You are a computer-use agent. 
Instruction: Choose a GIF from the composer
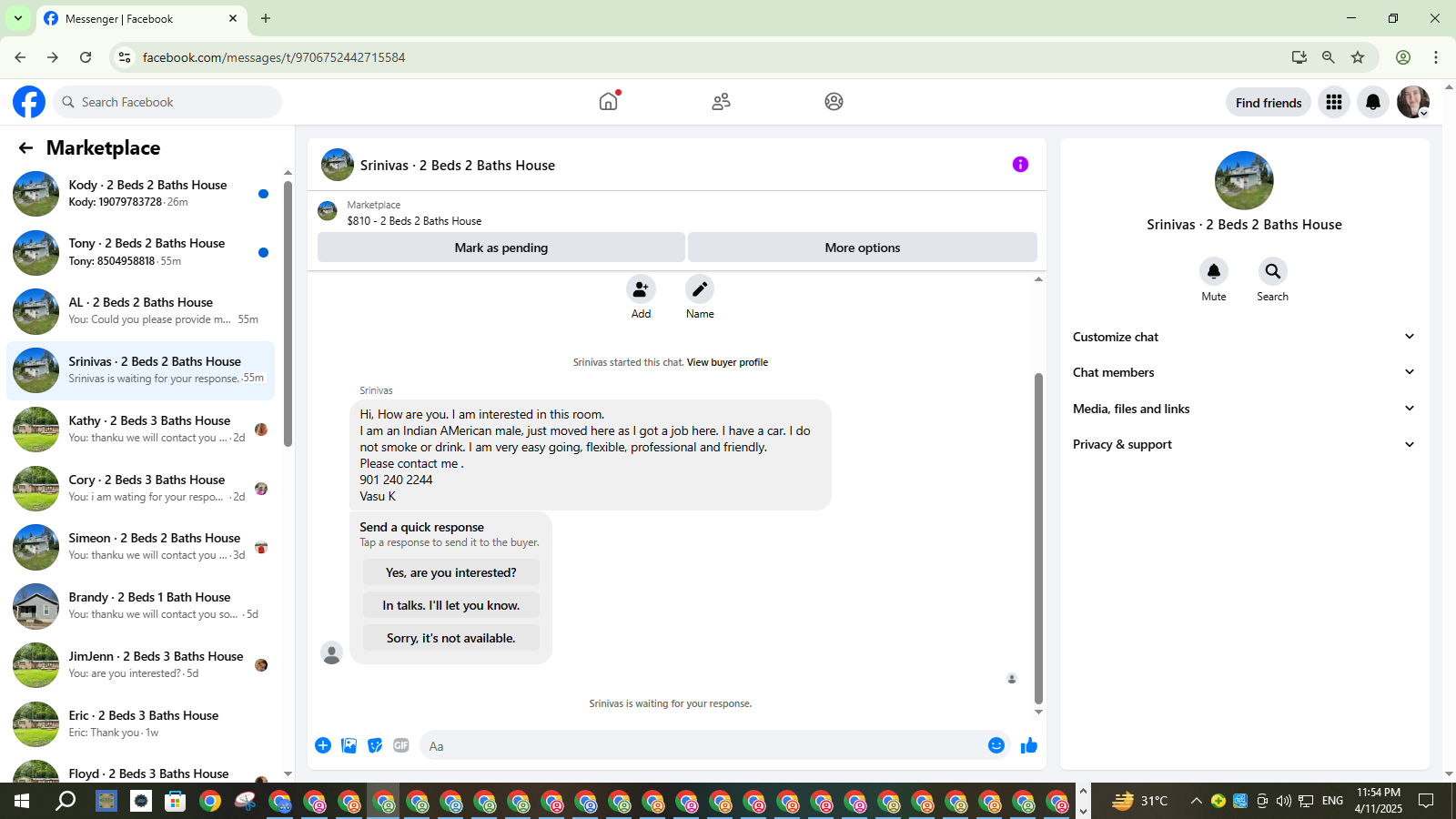[x=401, y=746]
